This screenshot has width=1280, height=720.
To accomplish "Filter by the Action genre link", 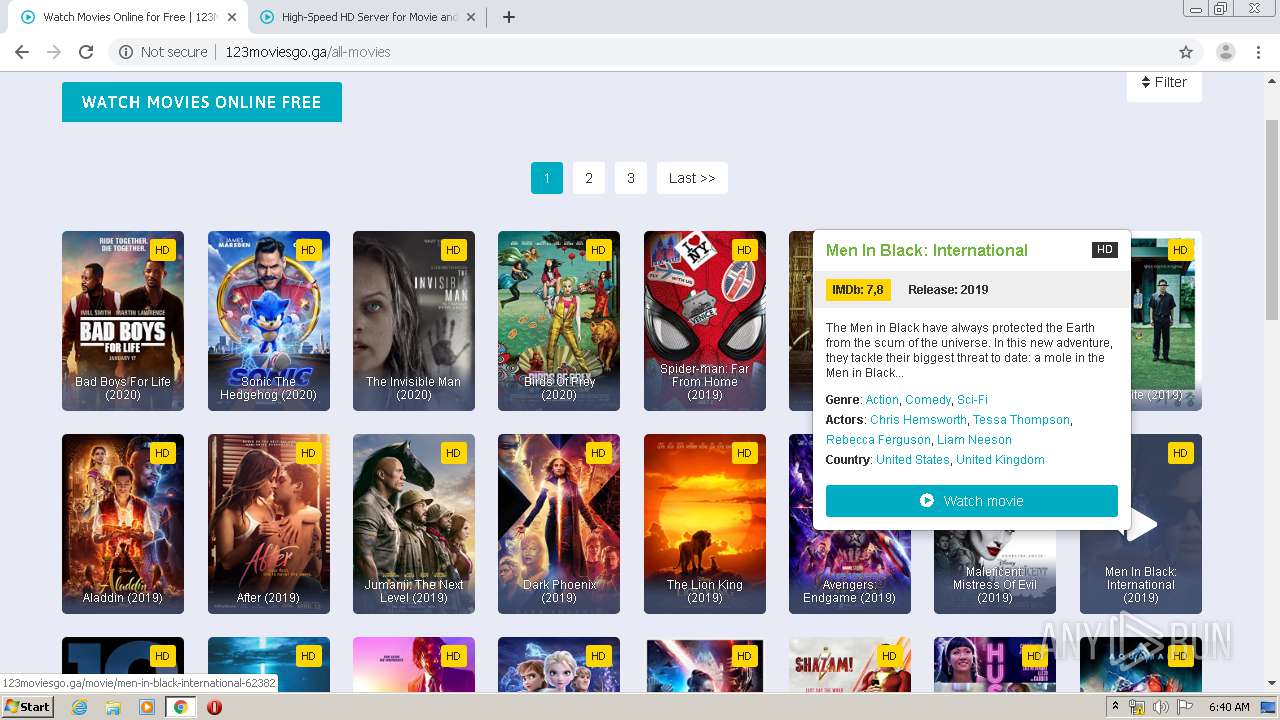I will pyautogui.click(x=882, y=400).
